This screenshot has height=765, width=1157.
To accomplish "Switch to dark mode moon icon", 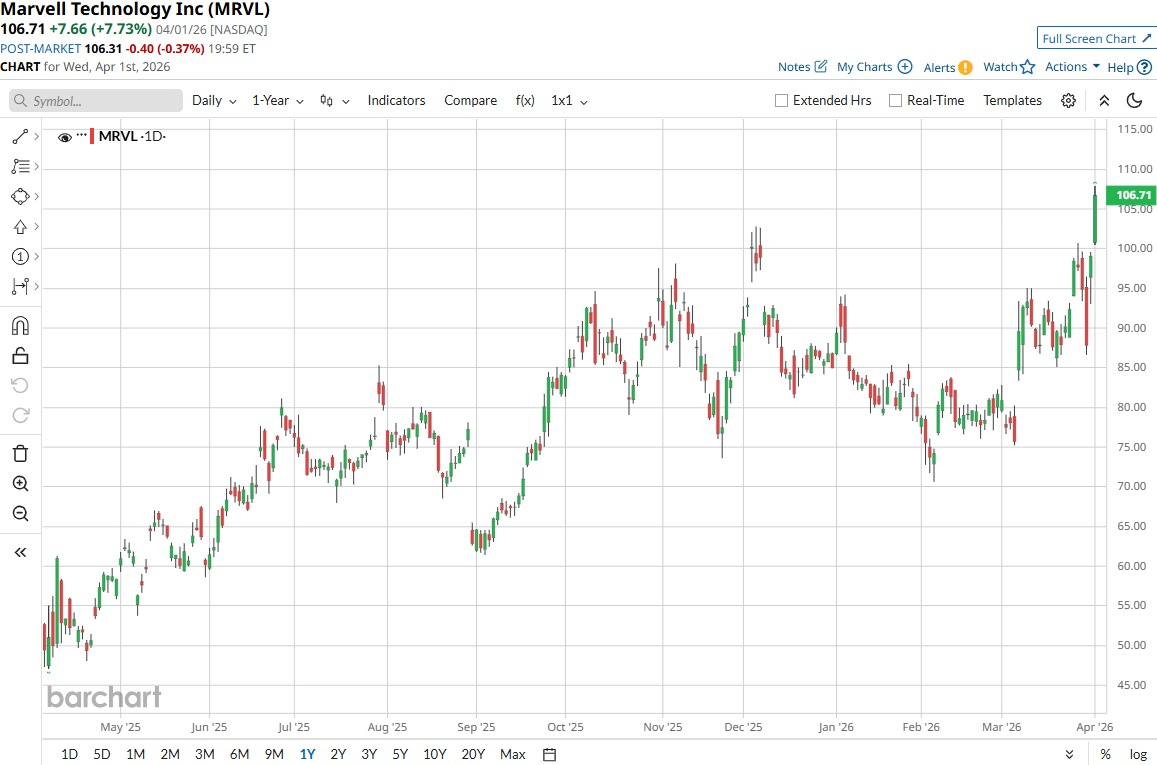I will [x=1135, y=100].
